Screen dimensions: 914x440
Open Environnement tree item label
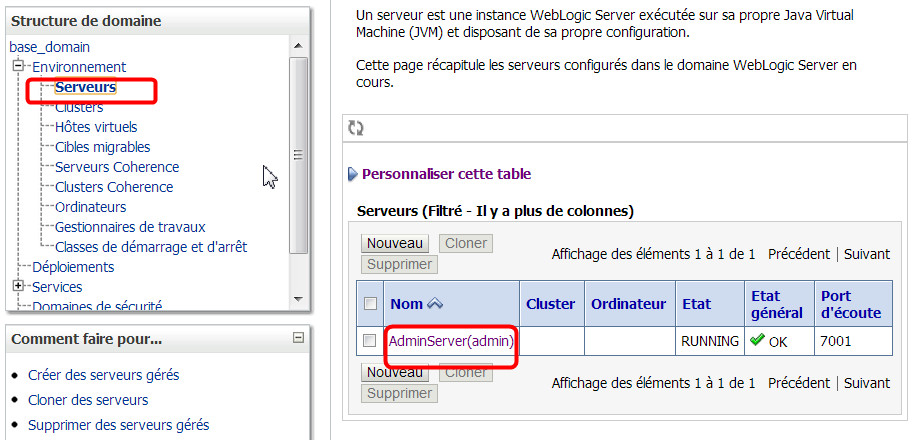click(x=79, y=67)
